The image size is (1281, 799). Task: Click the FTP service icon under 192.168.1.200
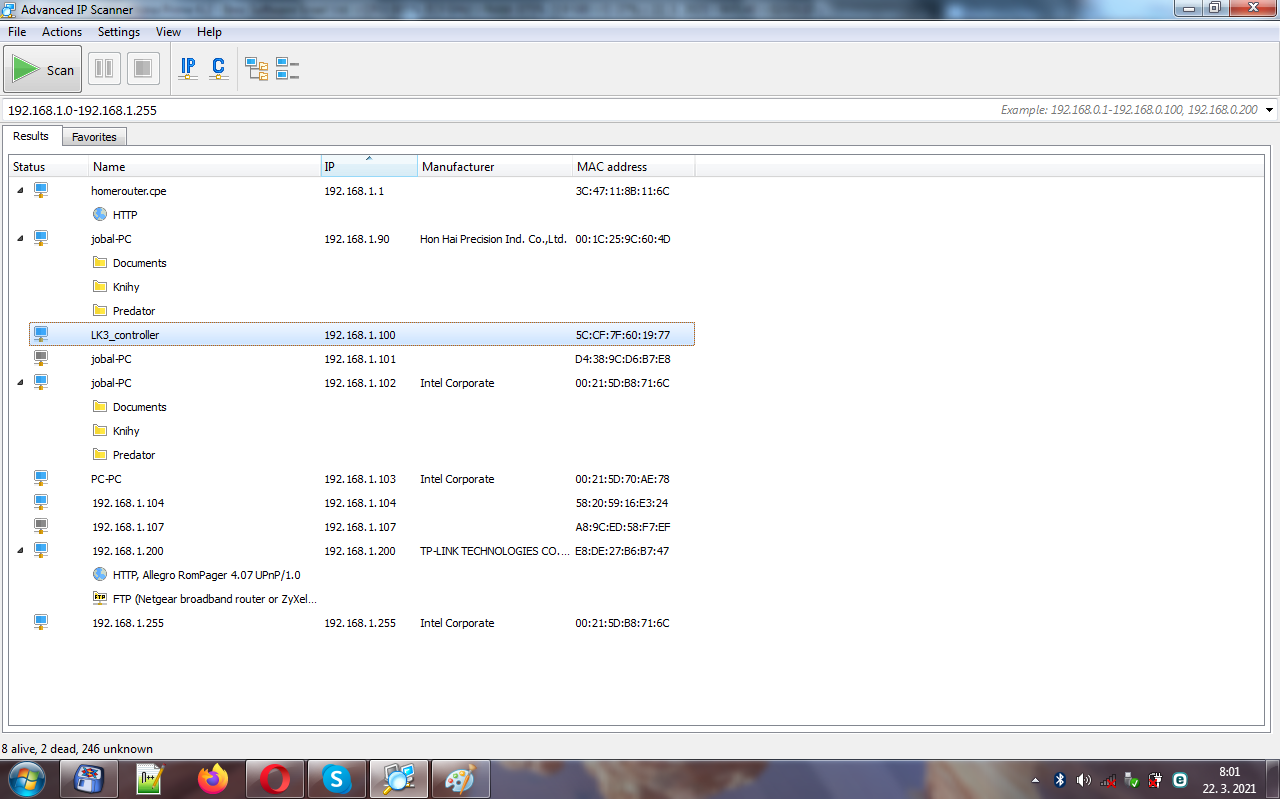tap(100, 598)
